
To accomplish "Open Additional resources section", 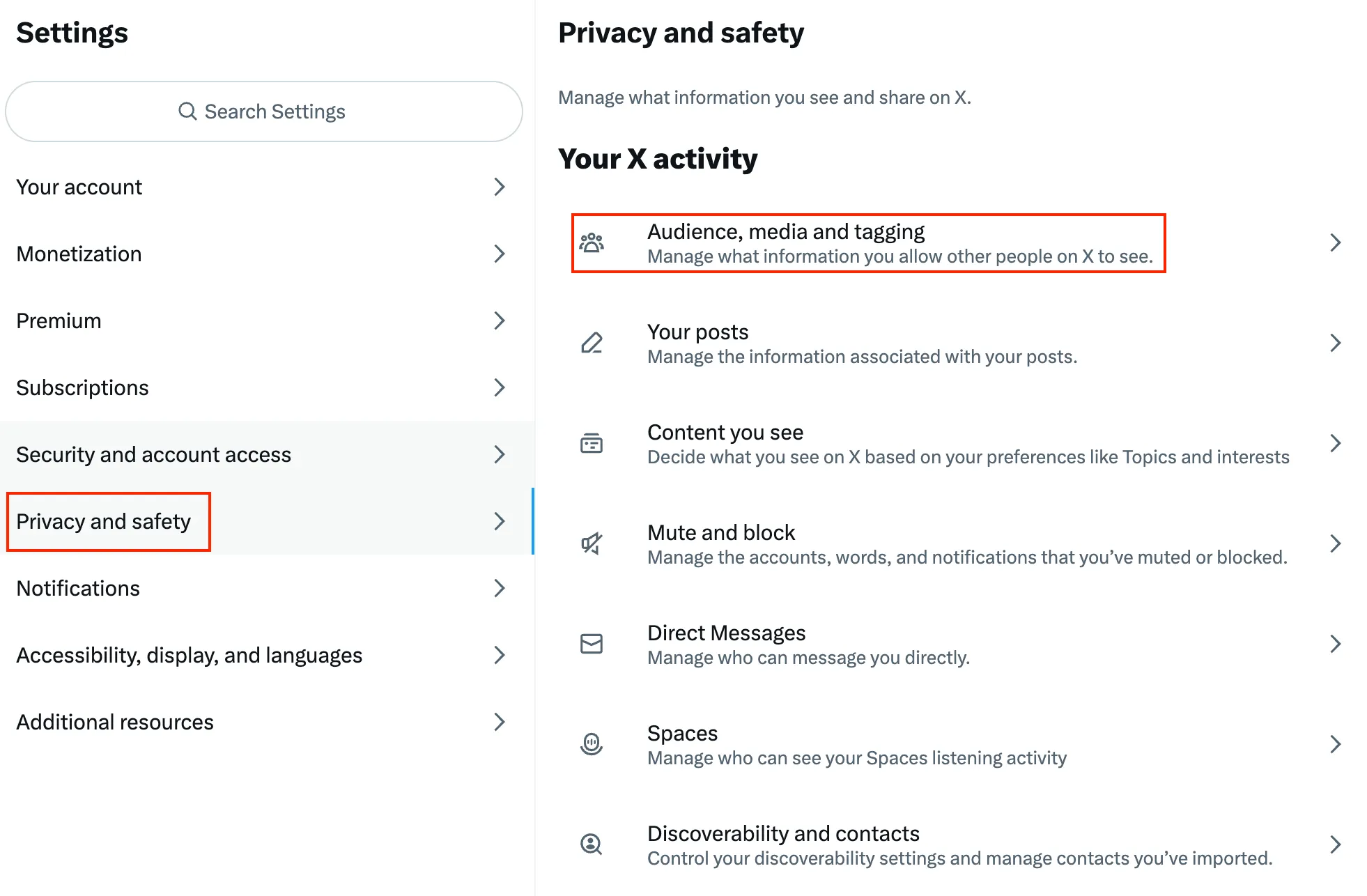I will click(x=115, y=722).
